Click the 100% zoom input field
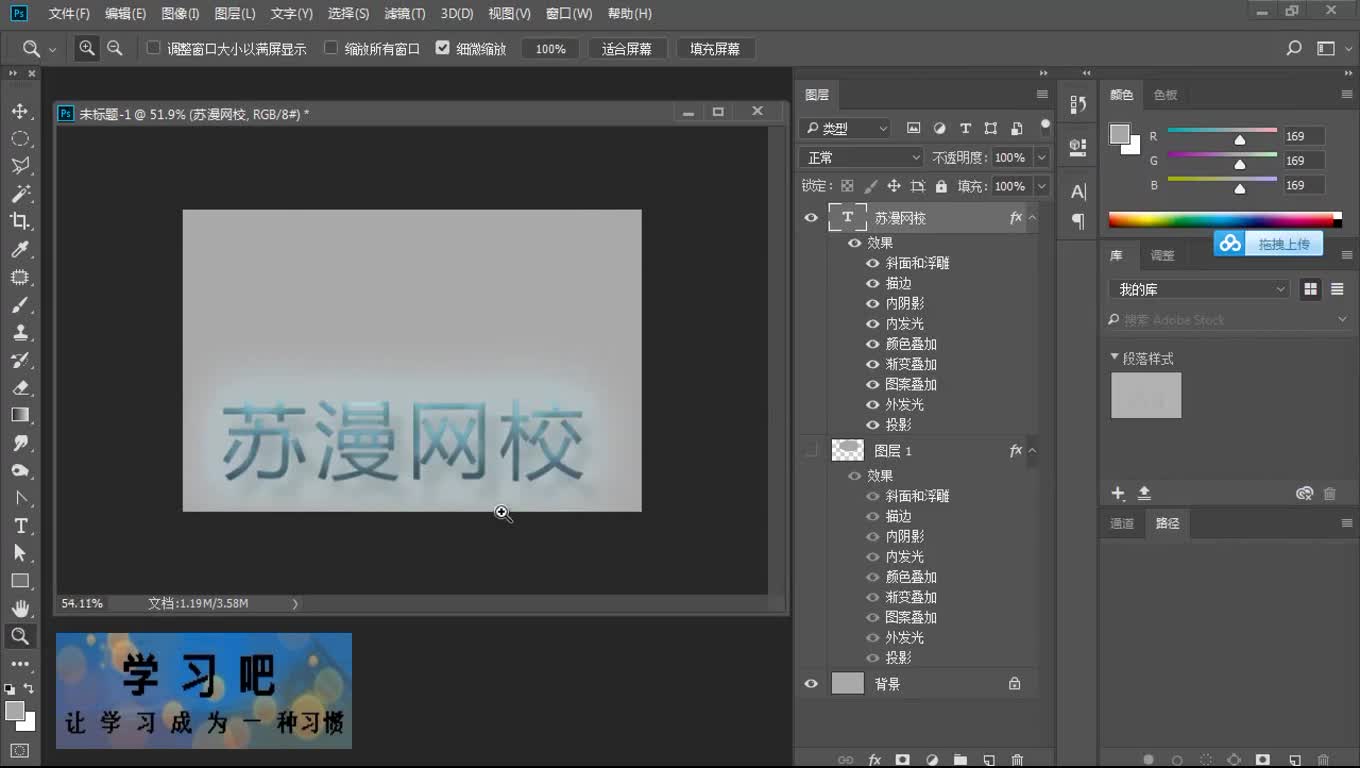The image size is (1360, 768). tap(550, 47)
